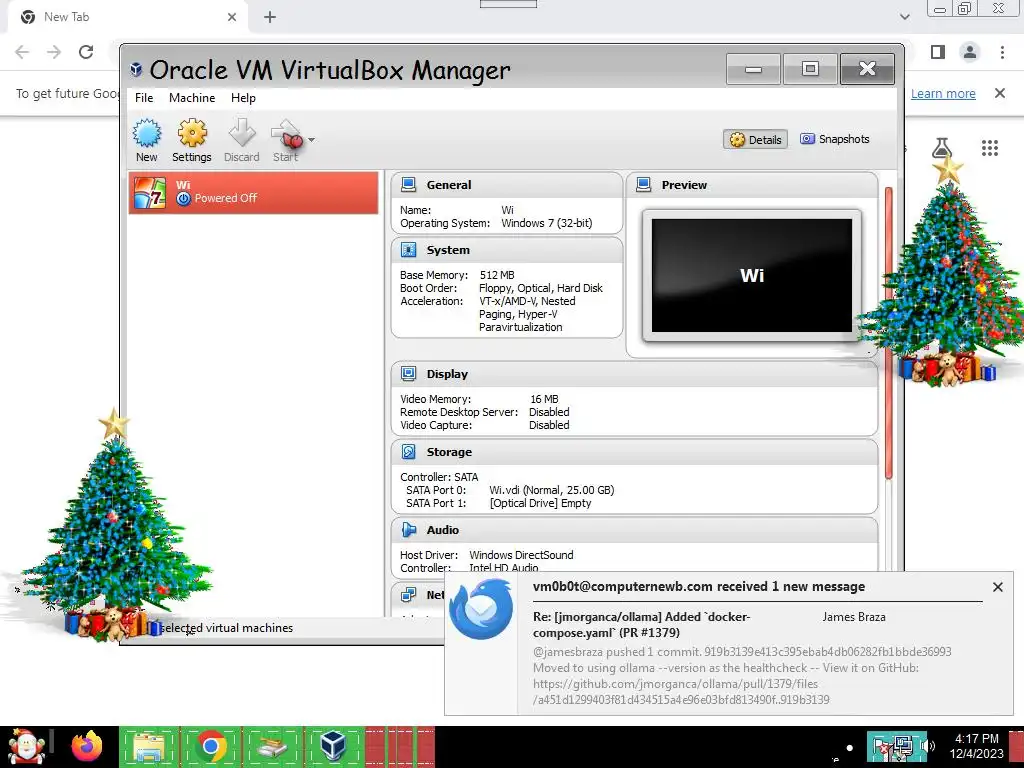This screenshot has height=768, width=1024.
Task: Select the Wi virtual machine entry
Action: [x=253, y=193]
